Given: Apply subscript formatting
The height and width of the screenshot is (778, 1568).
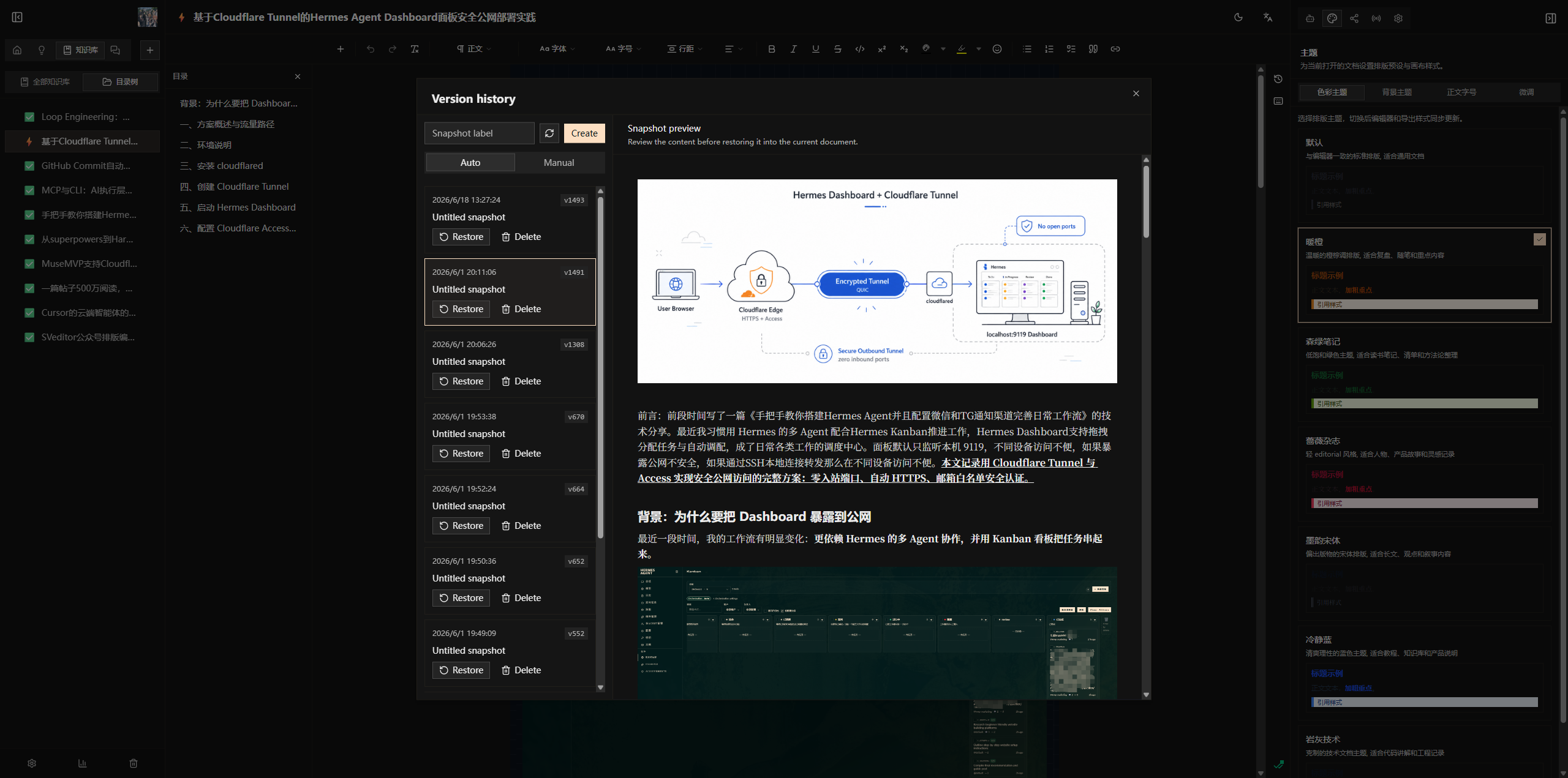Looking at the screenshot, I should pyautogui.click(x=904, y=49).
